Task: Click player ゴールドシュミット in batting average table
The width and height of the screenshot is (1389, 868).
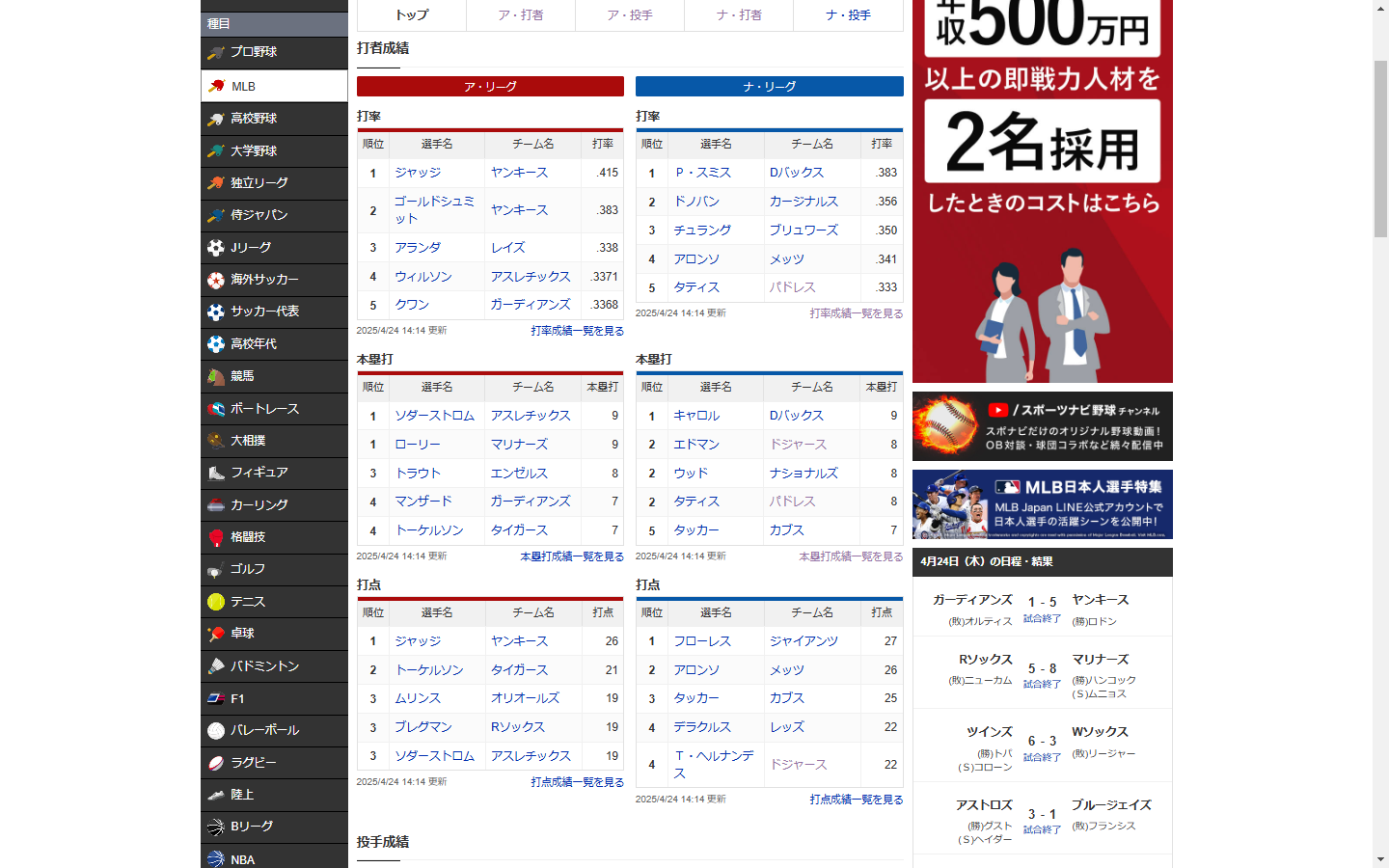Action: [x=434, y=209]
